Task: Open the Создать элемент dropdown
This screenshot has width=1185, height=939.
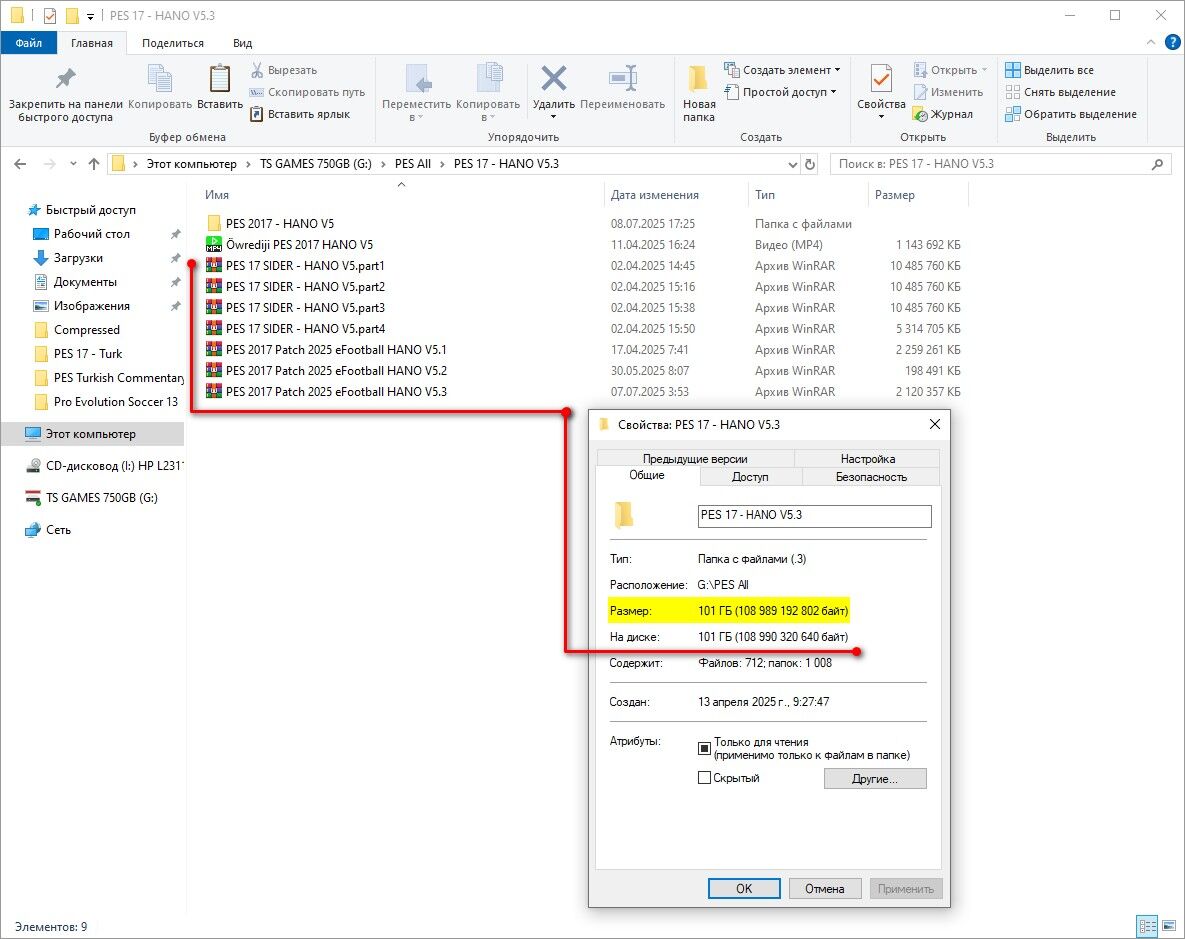Action: click(x=782, y=70)
